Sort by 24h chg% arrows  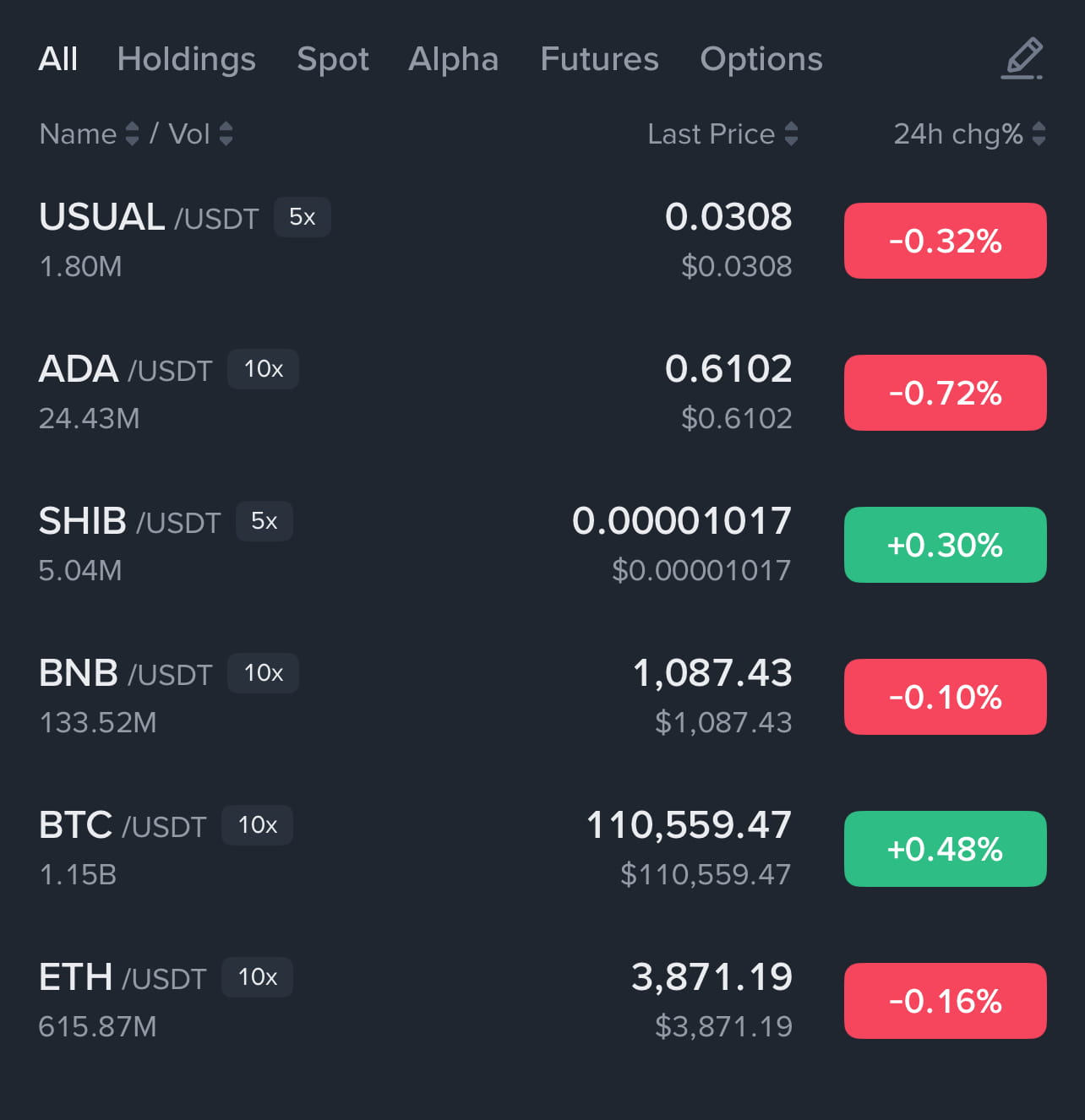[x=1039, y=133]
